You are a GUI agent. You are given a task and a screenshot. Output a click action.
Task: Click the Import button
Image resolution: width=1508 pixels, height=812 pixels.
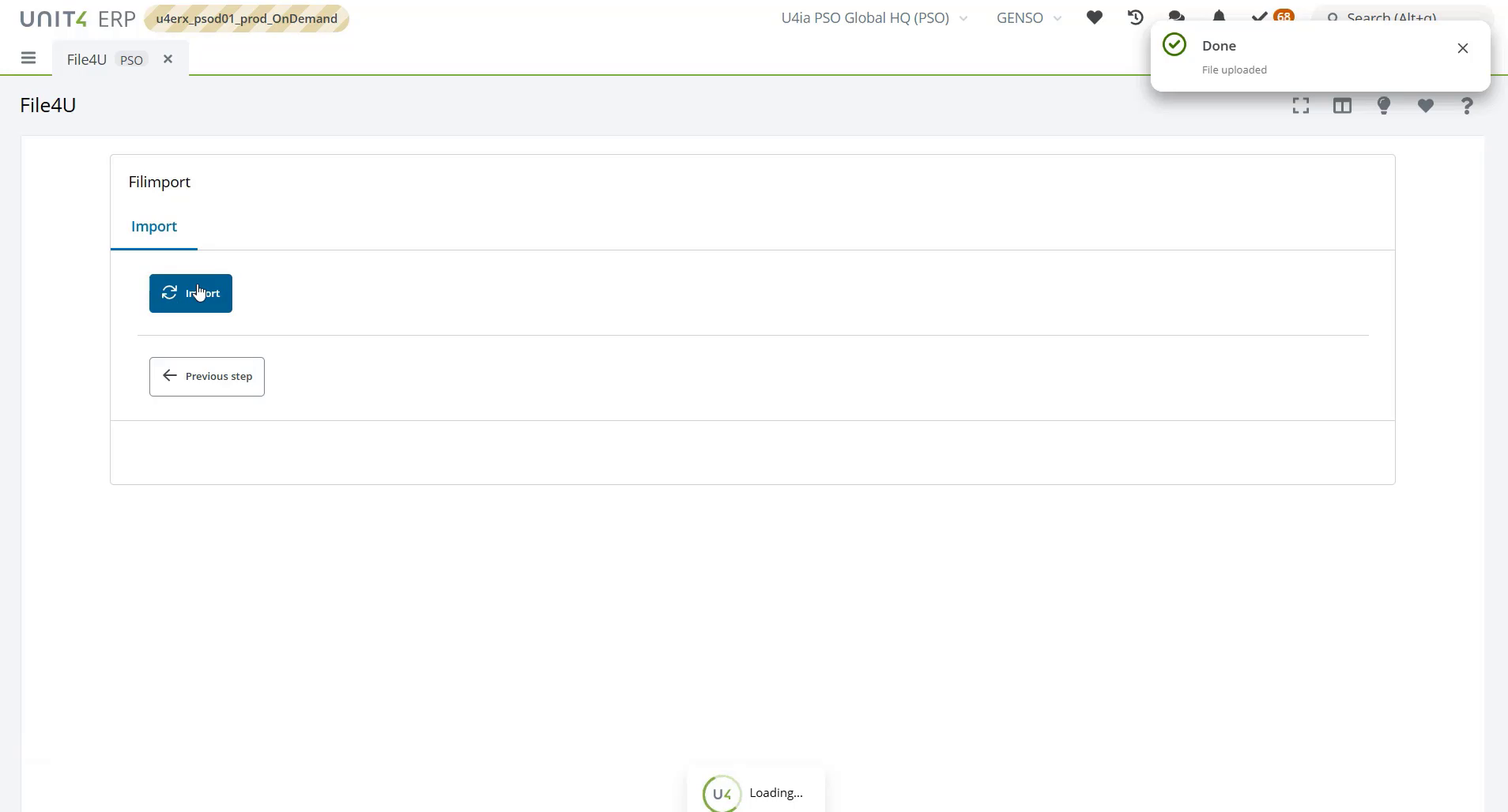click(x=190, y=293)
